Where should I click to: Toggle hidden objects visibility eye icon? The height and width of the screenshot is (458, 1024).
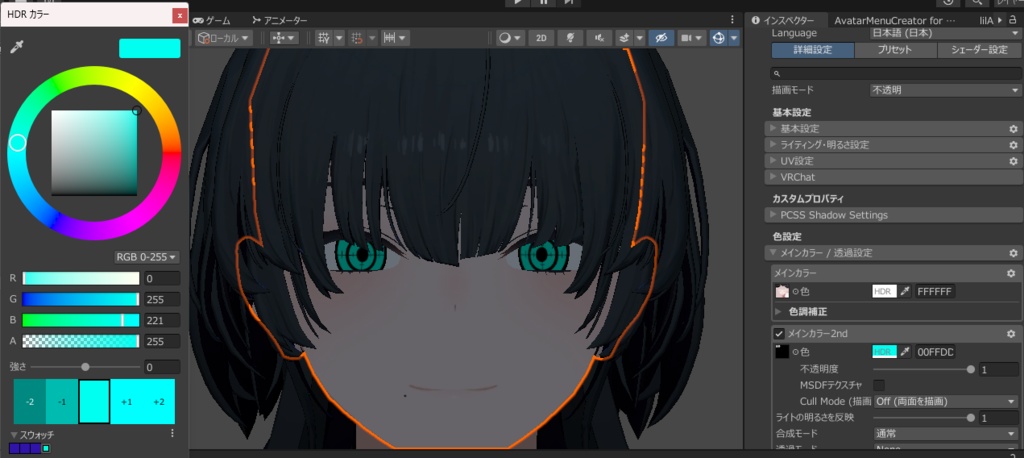pos(662,38)
